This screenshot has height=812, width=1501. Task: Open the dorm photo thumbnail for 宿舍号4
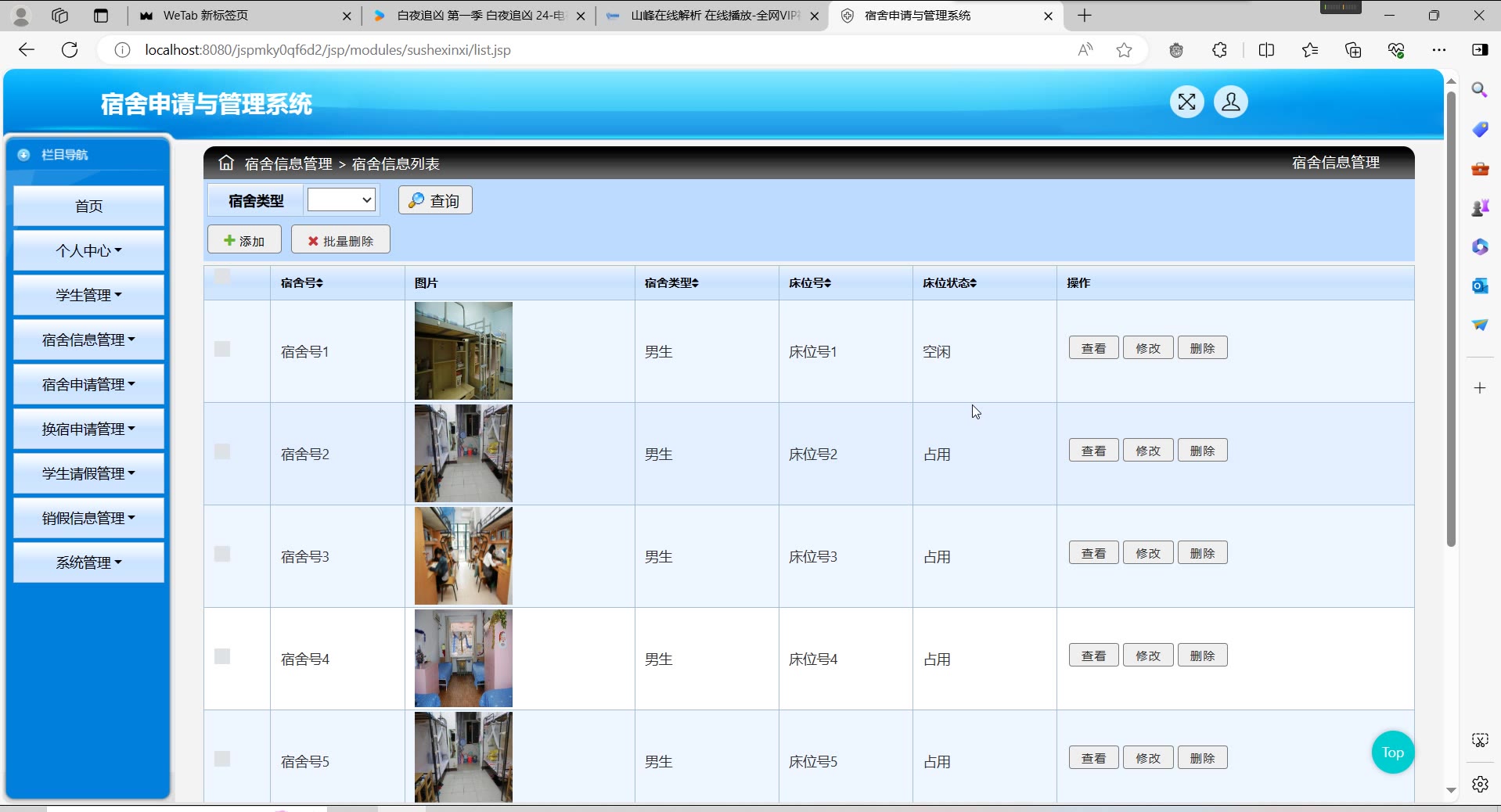[463, 659]
